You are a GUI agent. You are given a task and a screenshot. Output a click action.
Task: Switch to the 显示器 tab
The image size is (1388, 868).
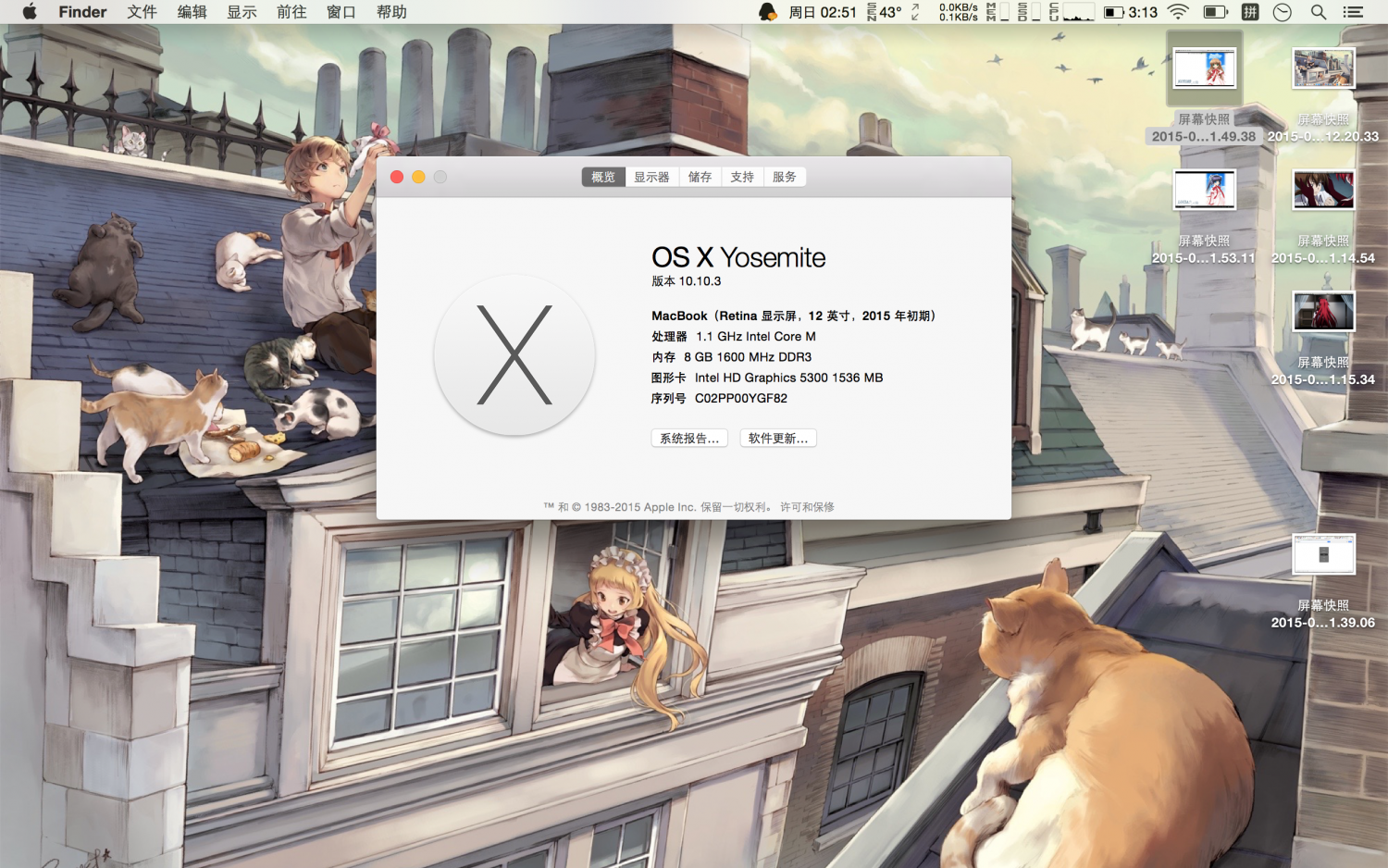click(651, 177)
